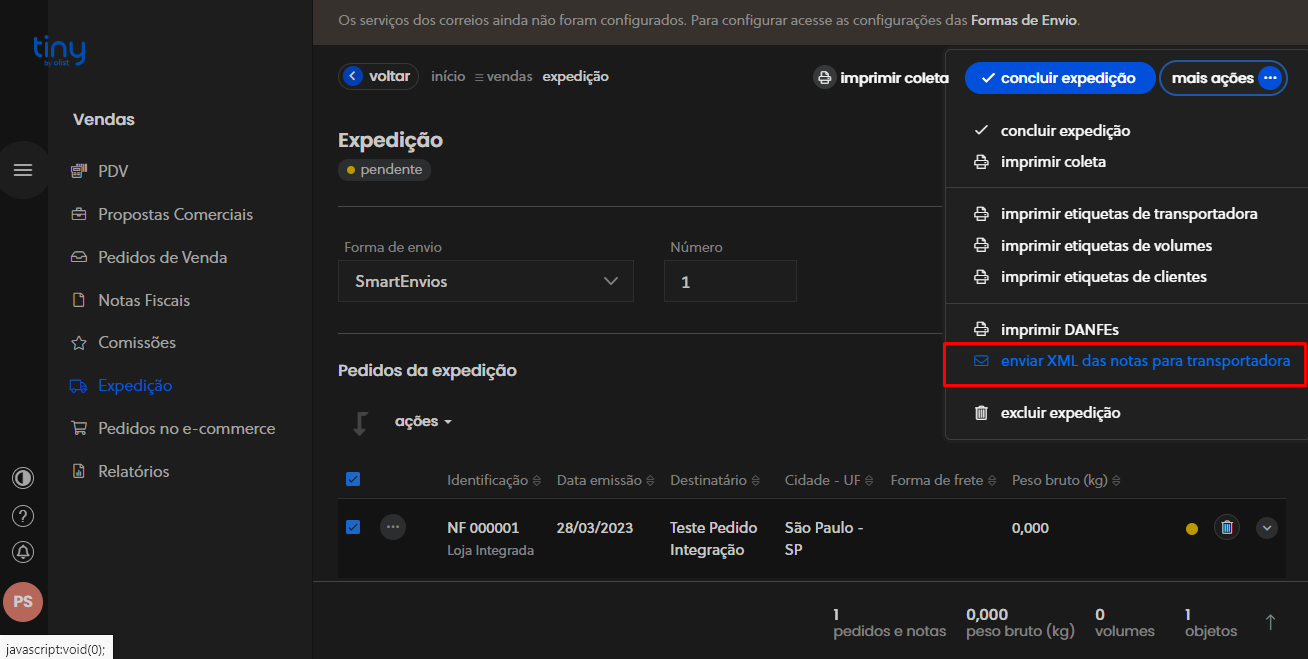
Task: Choose excluir expedição option
Action: 1047,413
